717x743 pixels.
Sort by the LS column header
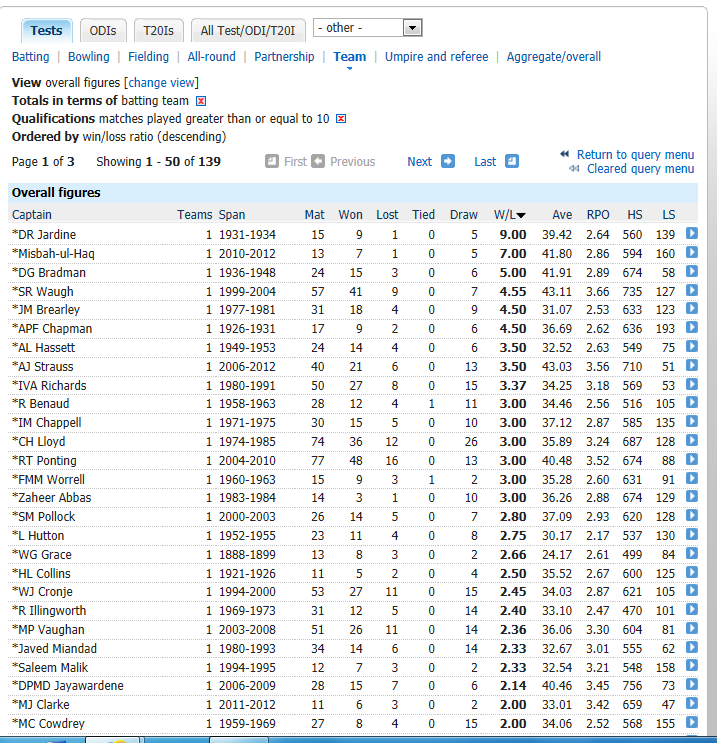(669, 215)
